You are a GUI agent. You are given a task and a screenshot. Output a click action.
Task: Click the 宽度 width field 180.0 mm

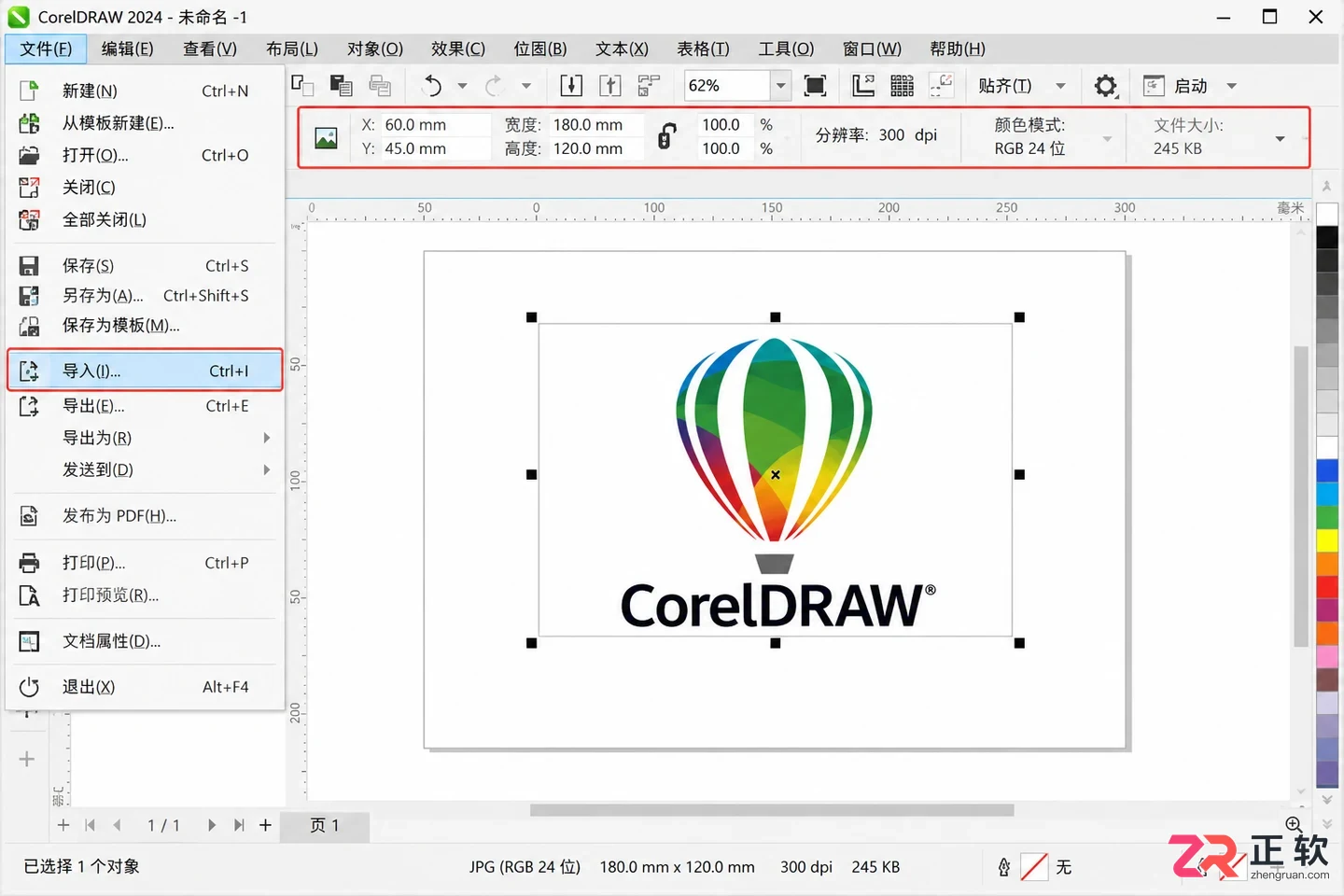point(595,124)
